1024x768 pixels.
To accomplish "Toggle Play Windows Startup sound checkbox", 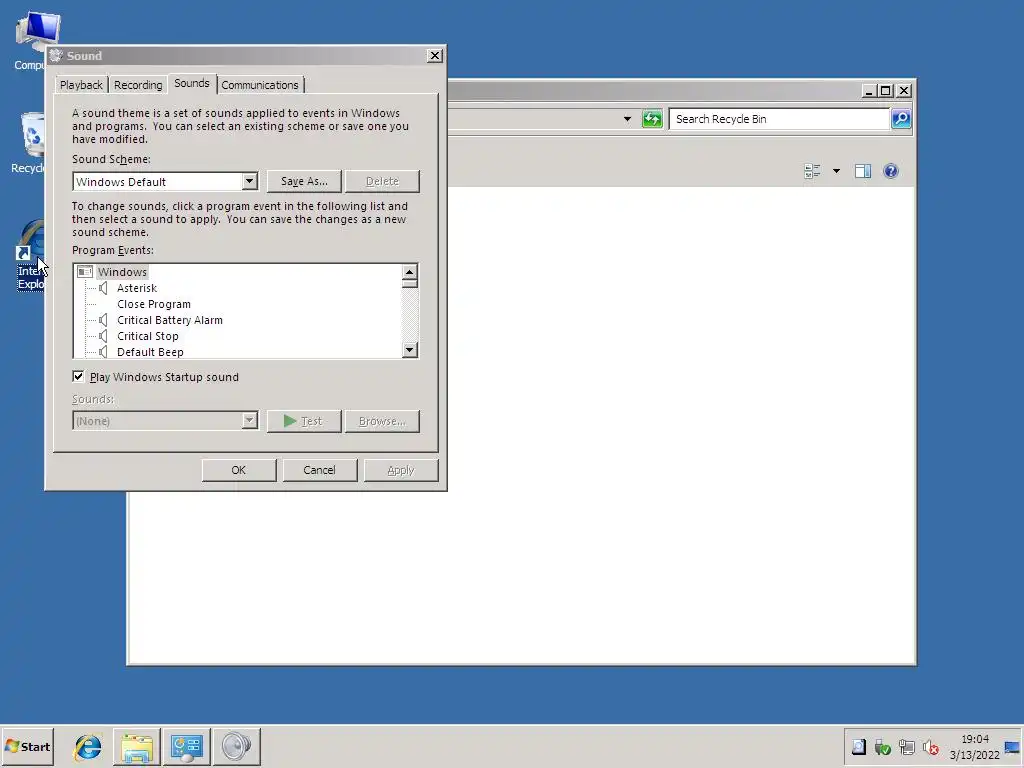I will pyautogui.click(x=78, y=377).
